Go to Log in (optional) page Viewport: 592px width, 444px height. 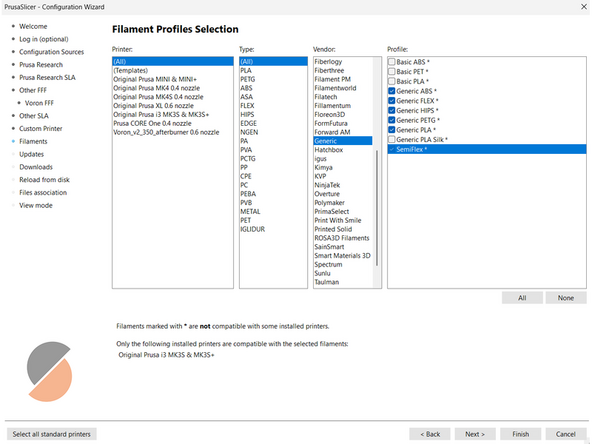point(44,39)
